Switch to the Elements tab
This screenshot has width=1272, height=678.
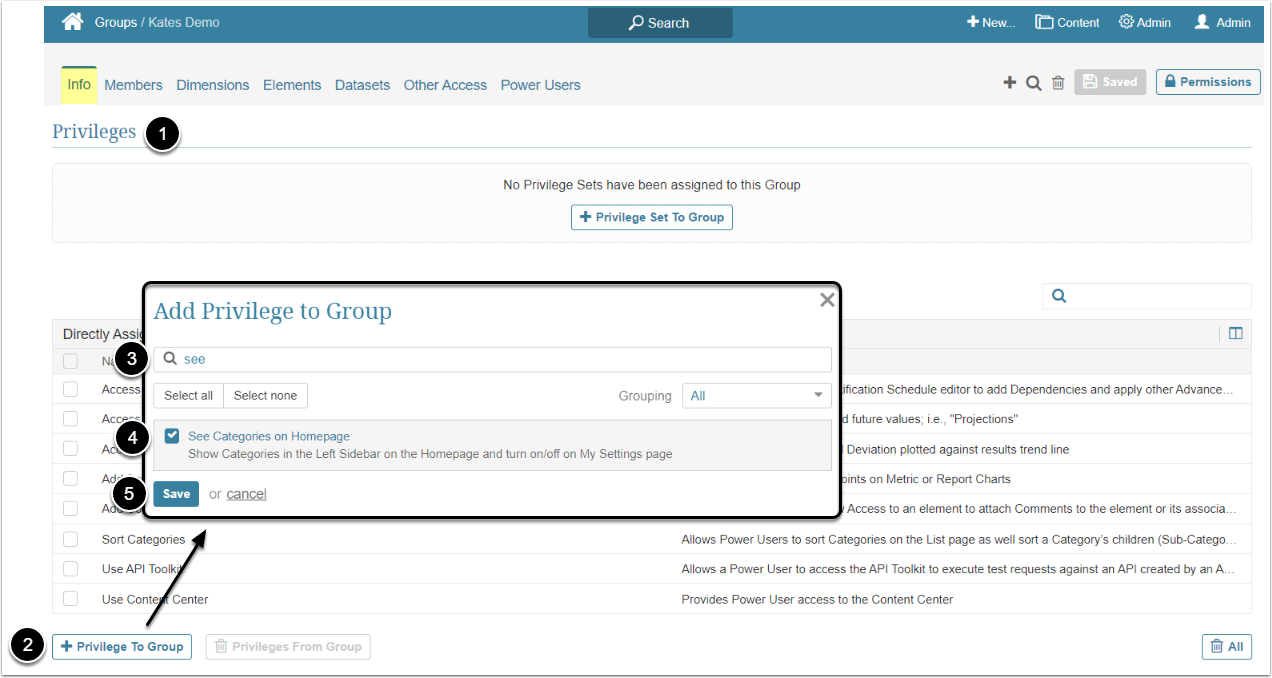pos(292,85)
